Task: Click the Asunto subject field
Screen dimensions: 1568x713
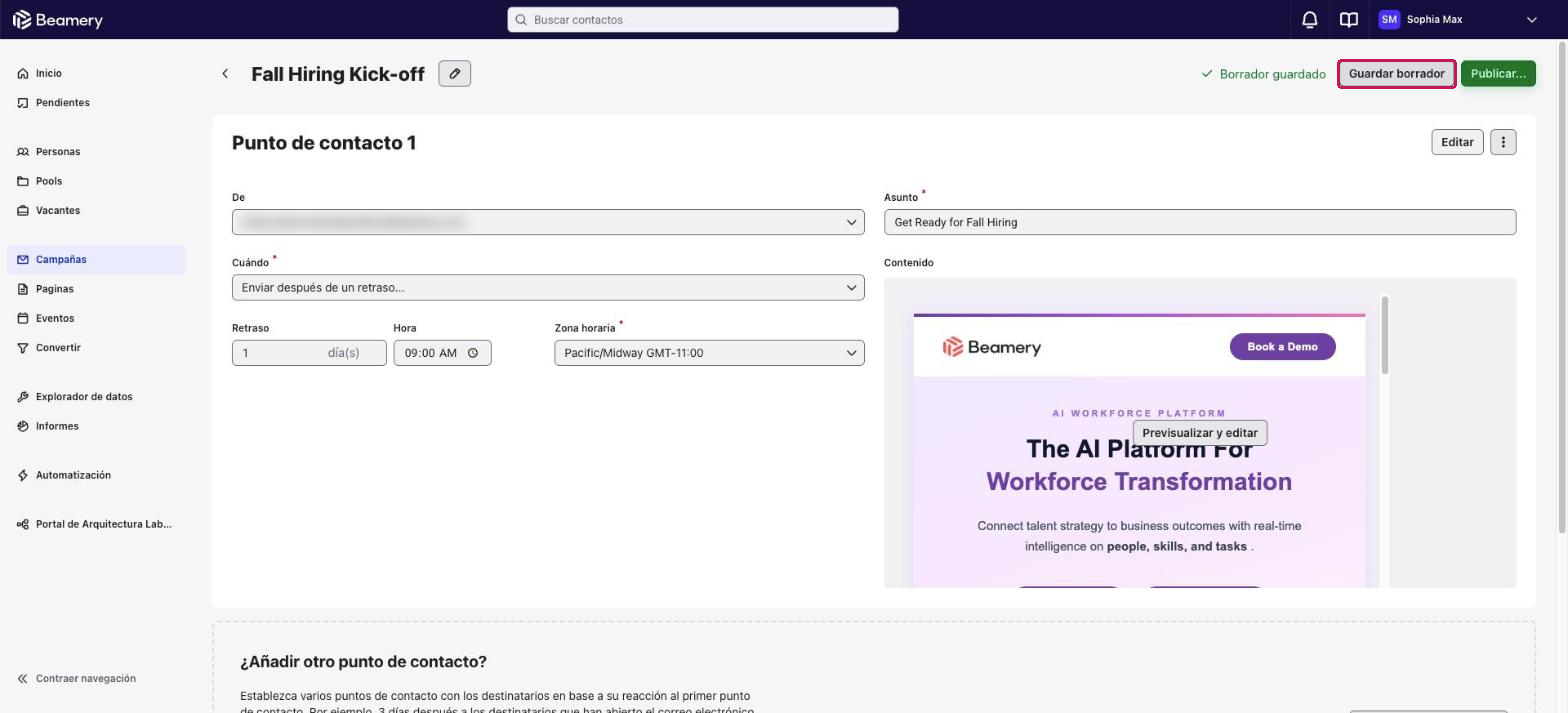Action: click(1200, 222)
